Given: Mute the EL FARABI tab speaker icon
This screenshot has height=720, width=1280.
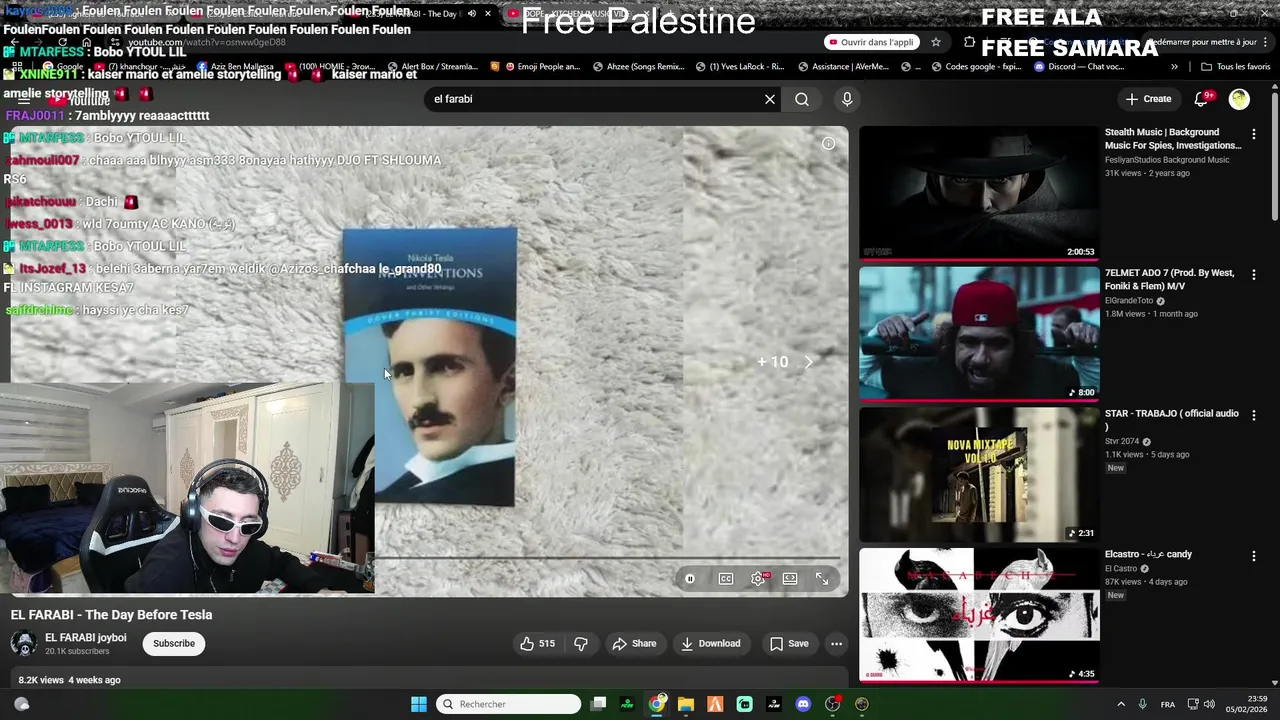Looking at the screenshot, I should [472, 14].
